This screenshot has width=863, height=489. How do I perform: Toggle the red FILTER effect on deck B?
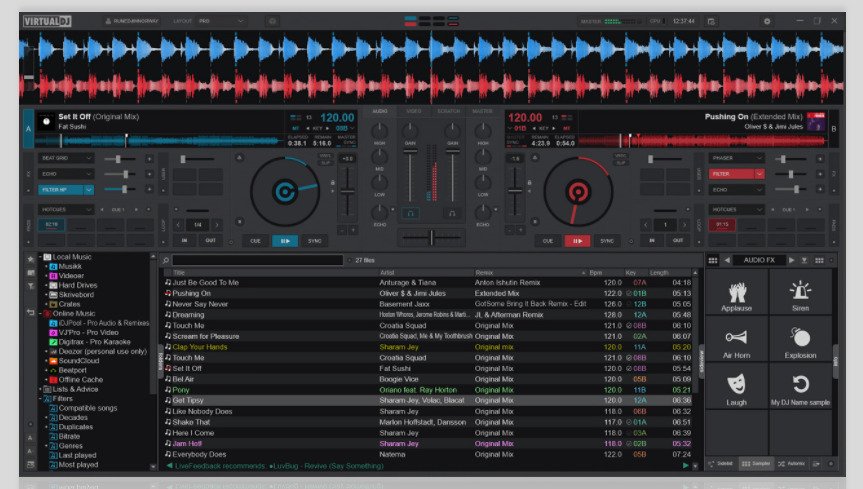(731, 173)
